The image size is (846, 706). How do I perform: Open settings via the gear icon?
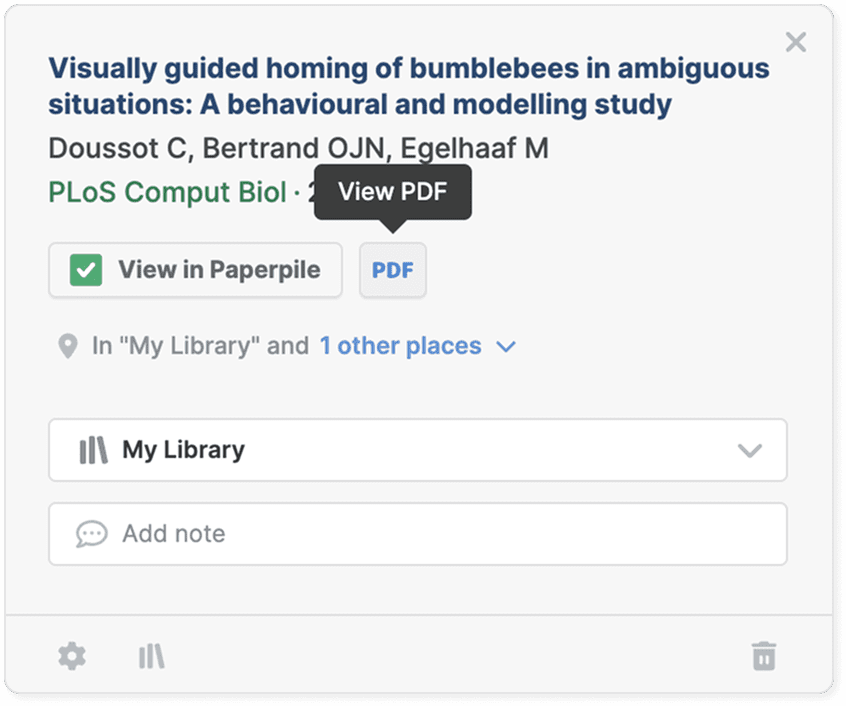[x=71, y=657]
